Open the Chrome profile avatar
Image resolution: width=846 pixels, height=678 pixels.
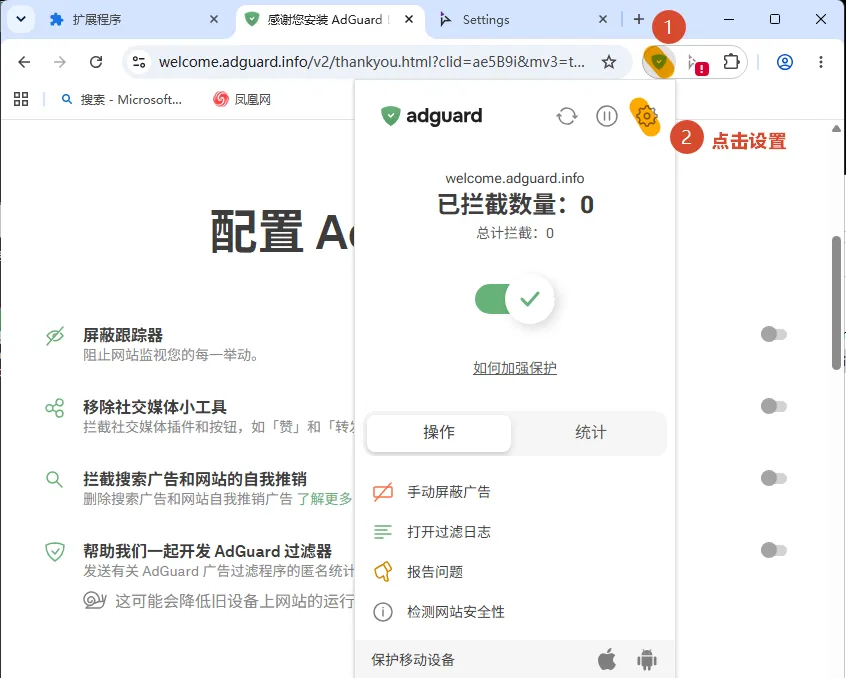pyautogui.click(x=784, y=62)
